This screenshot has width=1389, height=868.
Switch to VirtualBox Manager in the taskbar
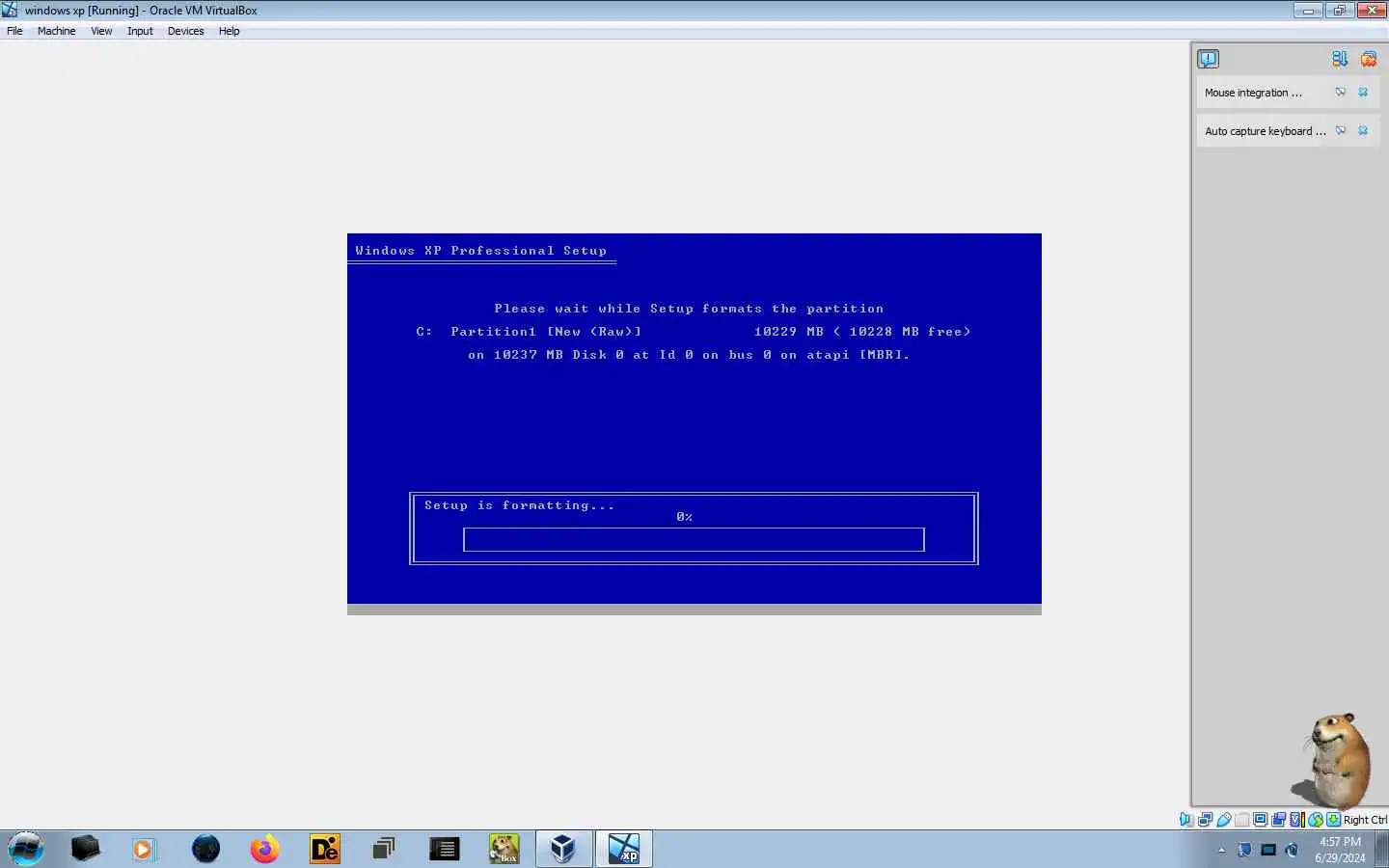pyautogui.click(x=563, y=849)
